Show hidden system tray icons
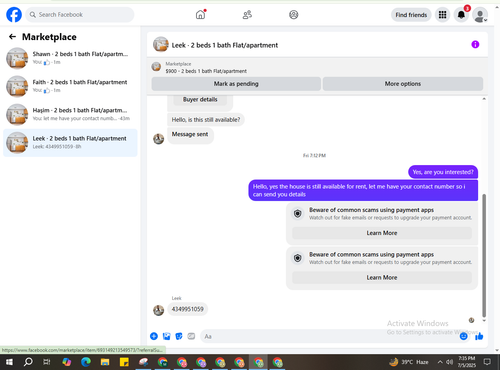Image resolution: width=500 pixels, height=370 pixels. click(x=440, y=362)
